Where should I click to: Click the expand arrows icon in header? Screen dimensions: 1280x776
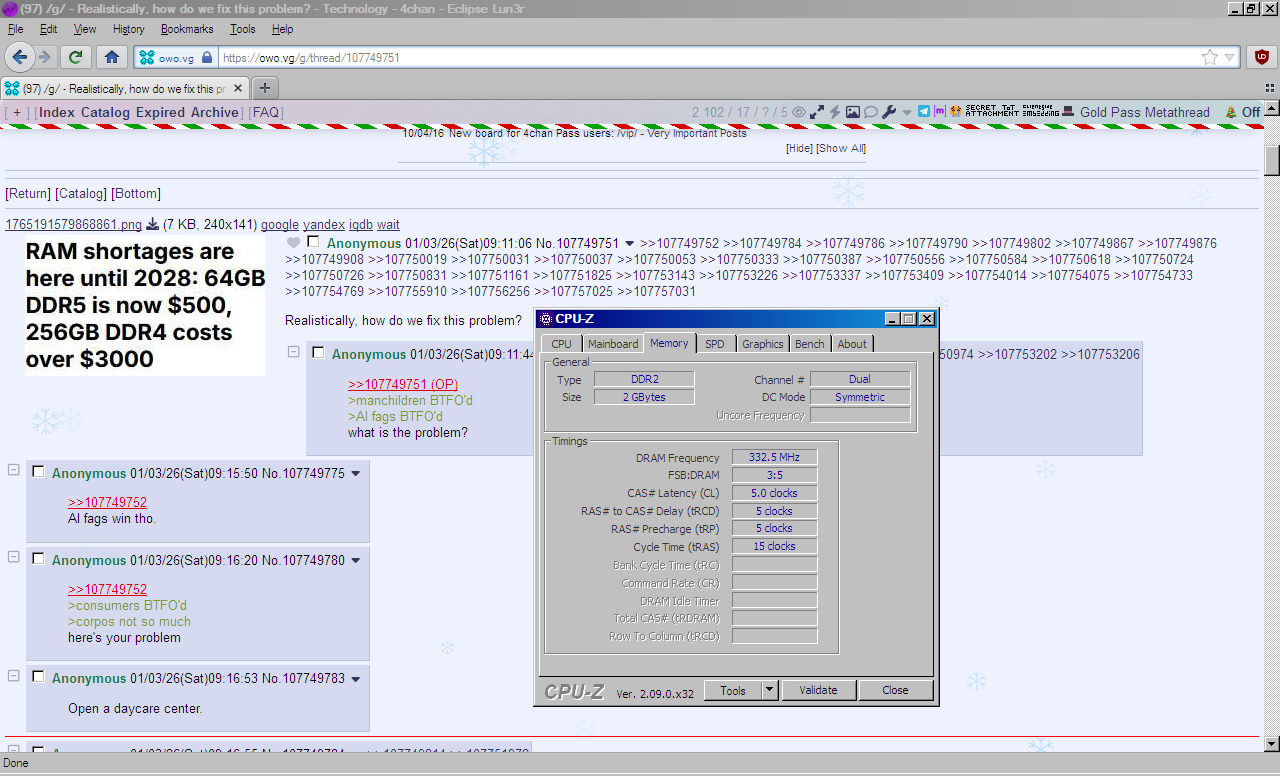pyautogui.click(x=817, y=112)
